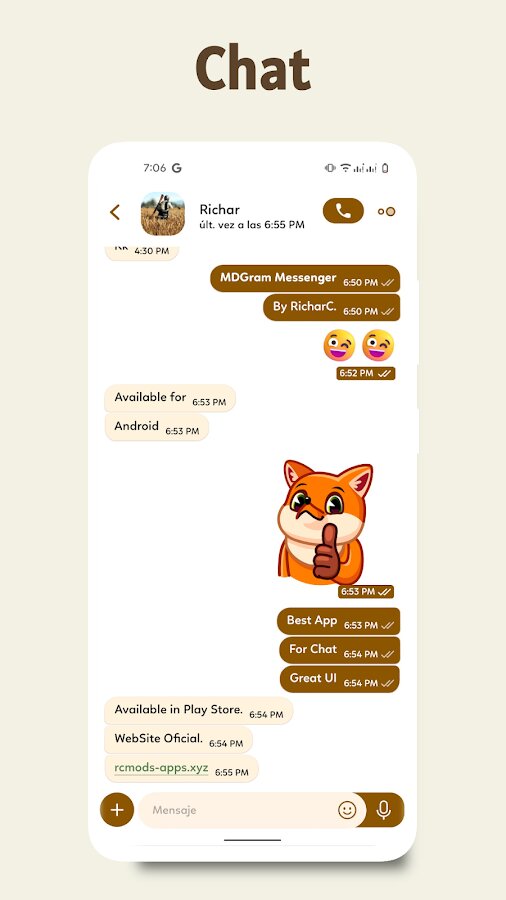Select the second winking emoji
The width and height of the screenshot is (506, 900).
pyautogui.click(x=378, y=345)
